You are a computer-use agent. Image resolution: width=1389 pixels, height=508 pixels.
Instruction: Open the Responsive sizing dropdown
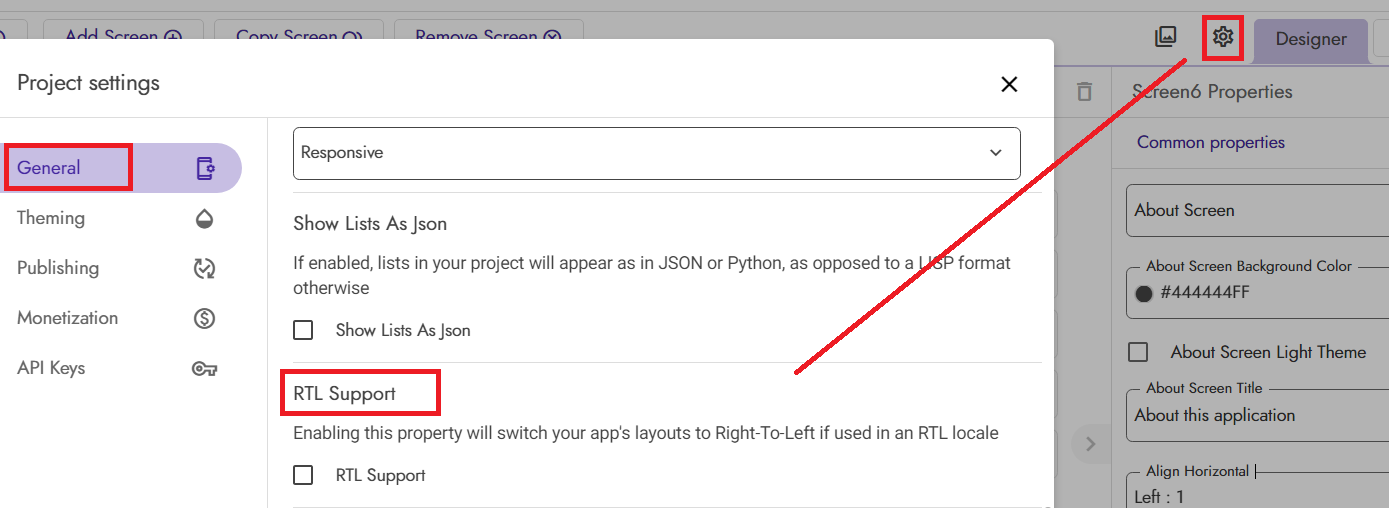(656, 153)
